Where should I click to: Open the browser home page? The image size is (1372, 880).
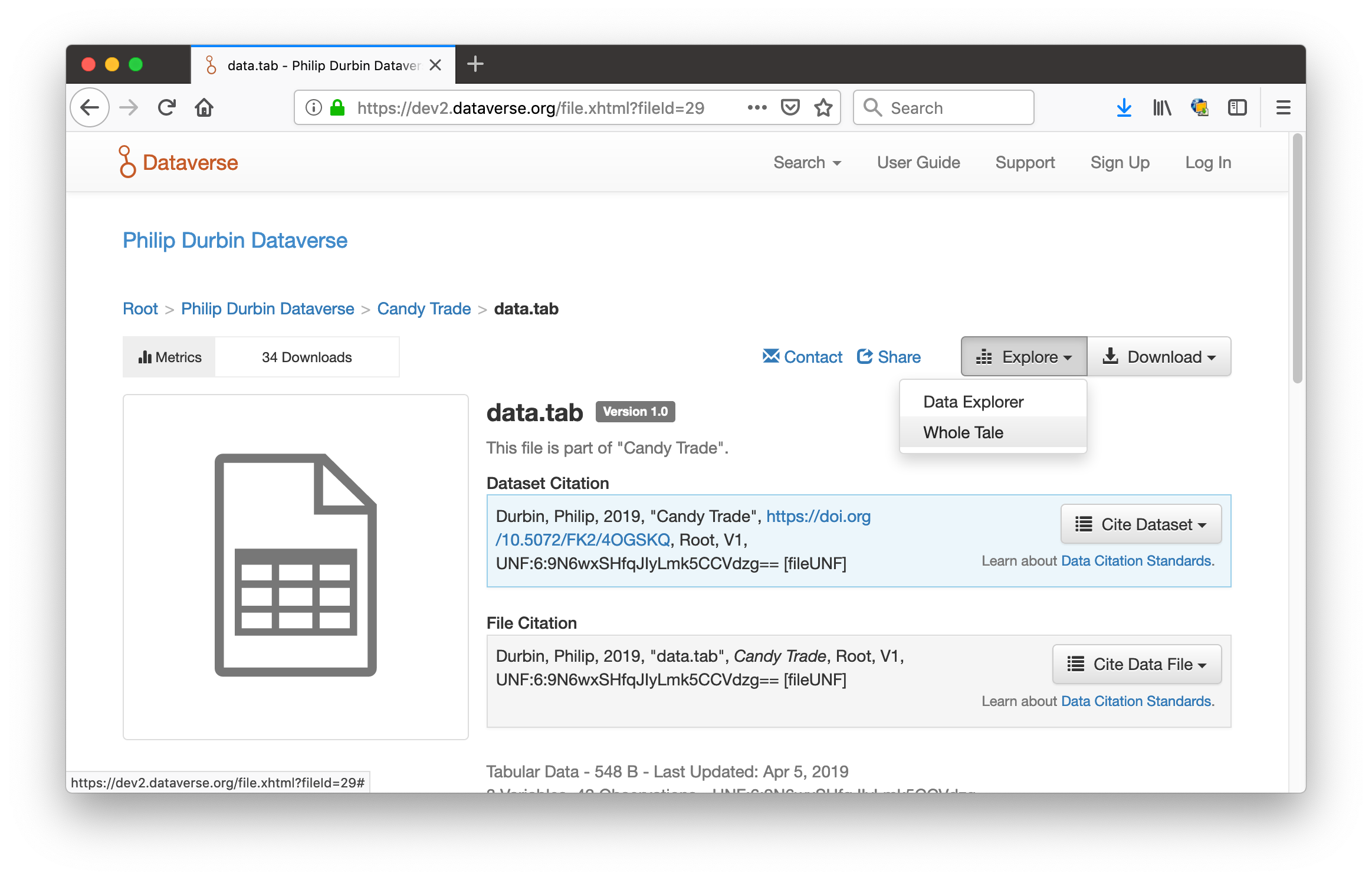(x=204, y=108)
